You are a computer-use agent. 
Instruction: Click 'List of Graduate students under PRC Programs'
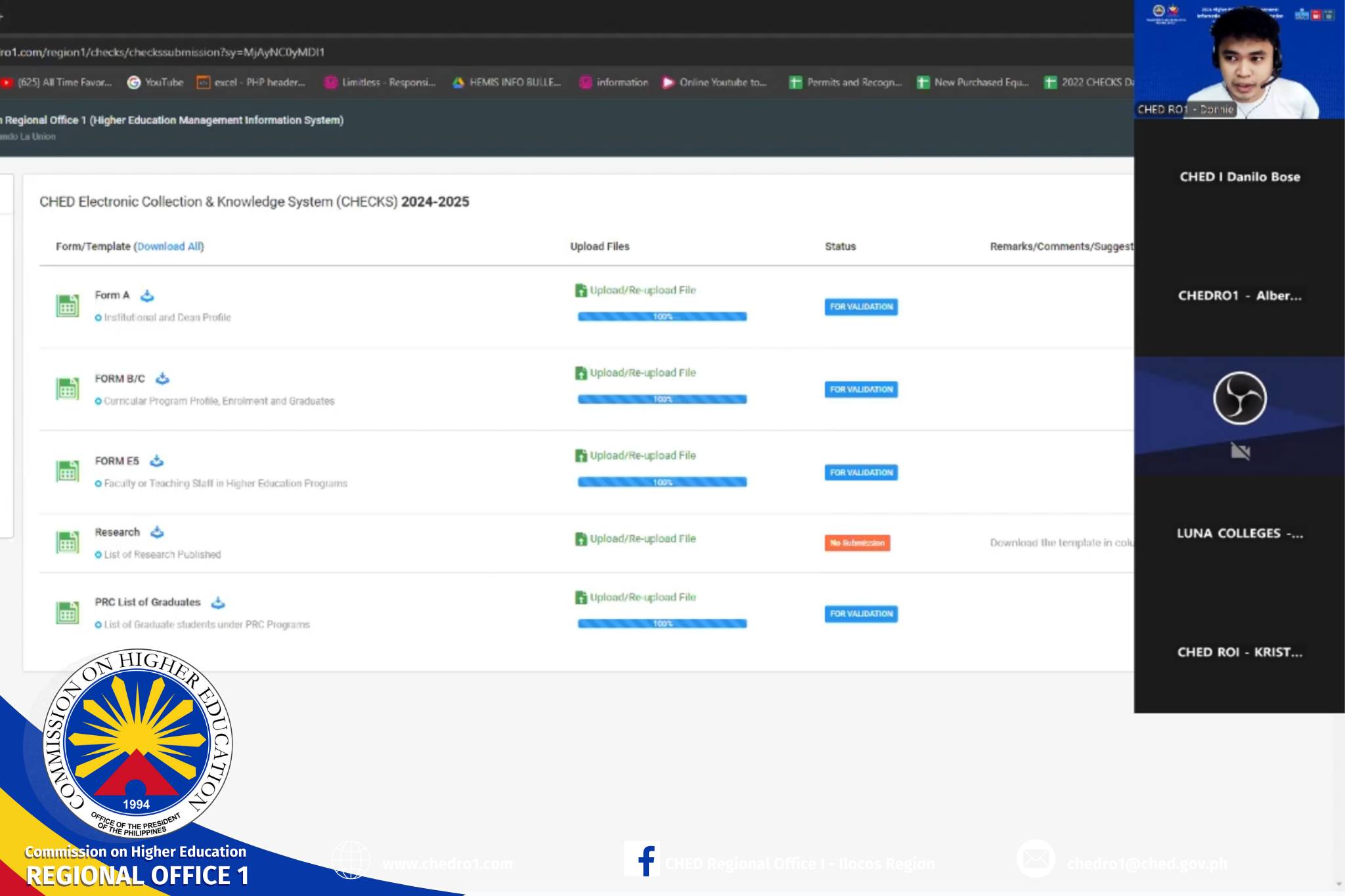(x=206, y=625)
